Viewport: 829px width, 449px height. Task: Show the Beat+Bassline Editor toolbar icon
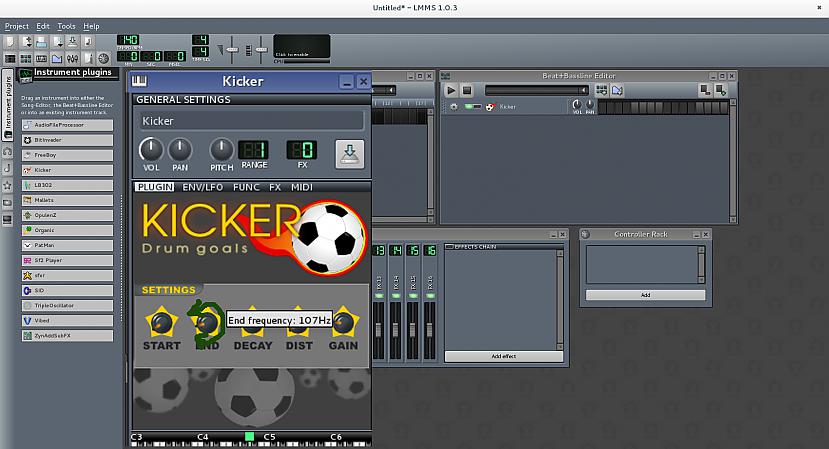[26, 58]
